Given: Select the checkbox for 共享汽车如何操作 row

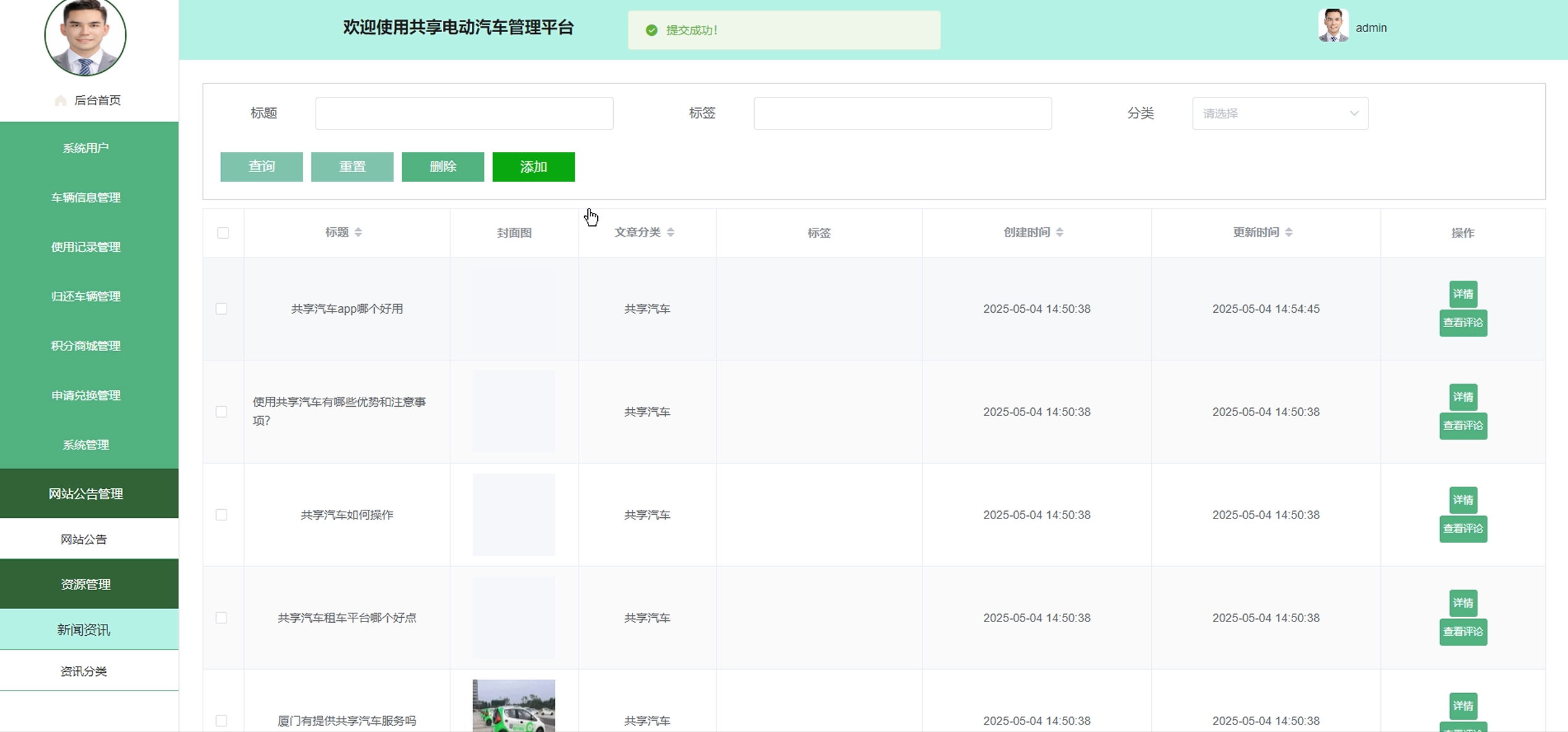Looking at the screenshot, I should [222, 515].
